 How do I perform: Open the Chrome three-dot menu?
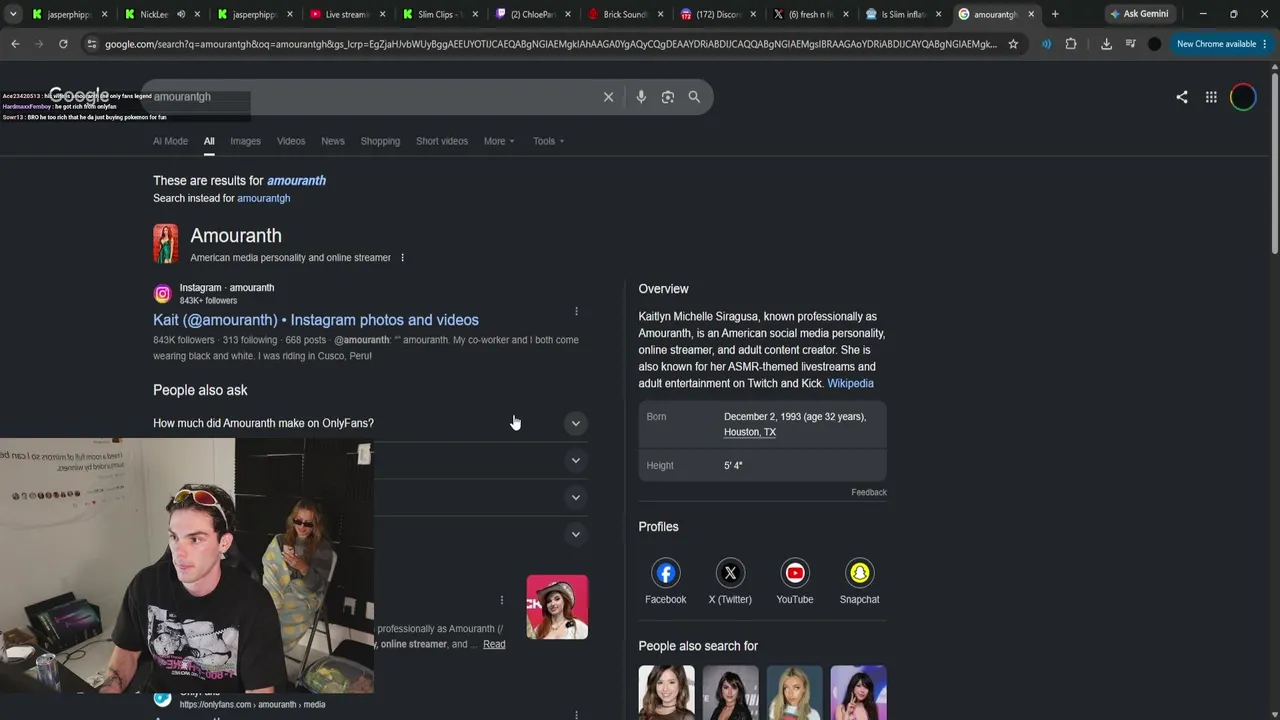(1265, 44)
